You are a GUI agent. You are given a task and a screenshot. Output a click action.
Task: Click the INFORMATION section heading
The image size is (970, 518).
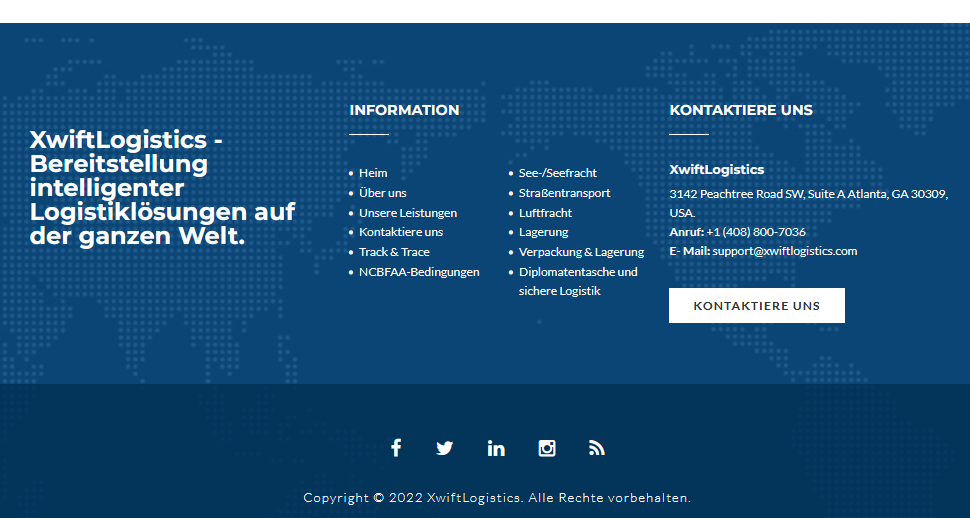tap(405, 110)
